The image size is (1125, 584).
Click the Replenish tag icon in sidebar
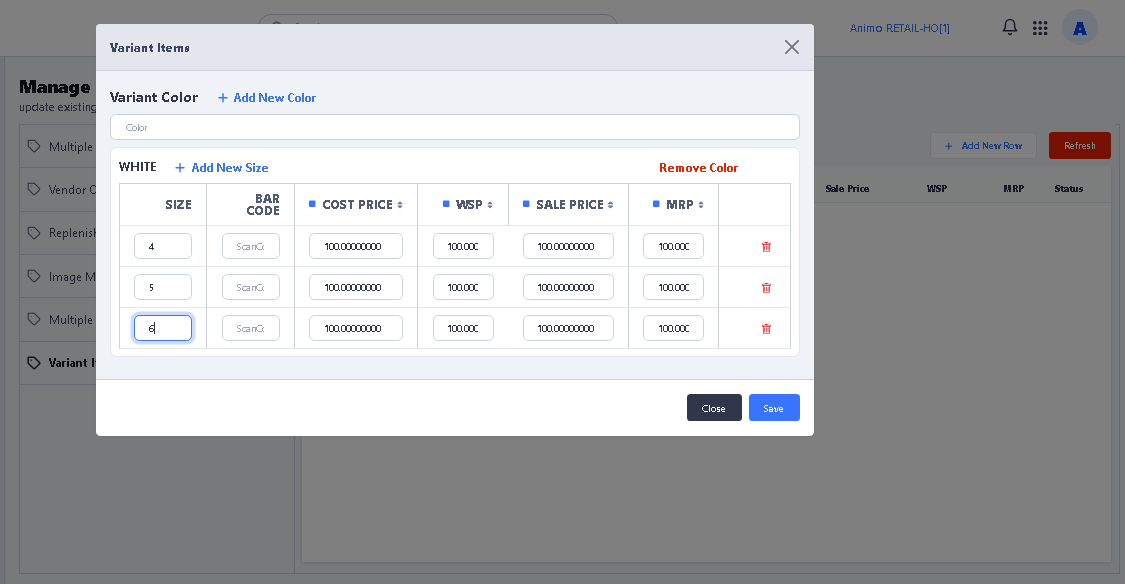tap(34, 232)
